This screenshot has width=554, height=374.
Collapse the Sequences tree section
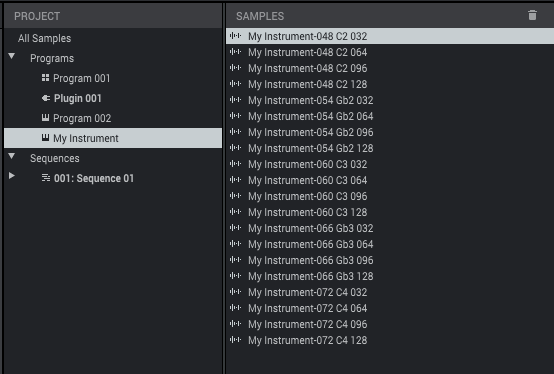coord(12,156)
